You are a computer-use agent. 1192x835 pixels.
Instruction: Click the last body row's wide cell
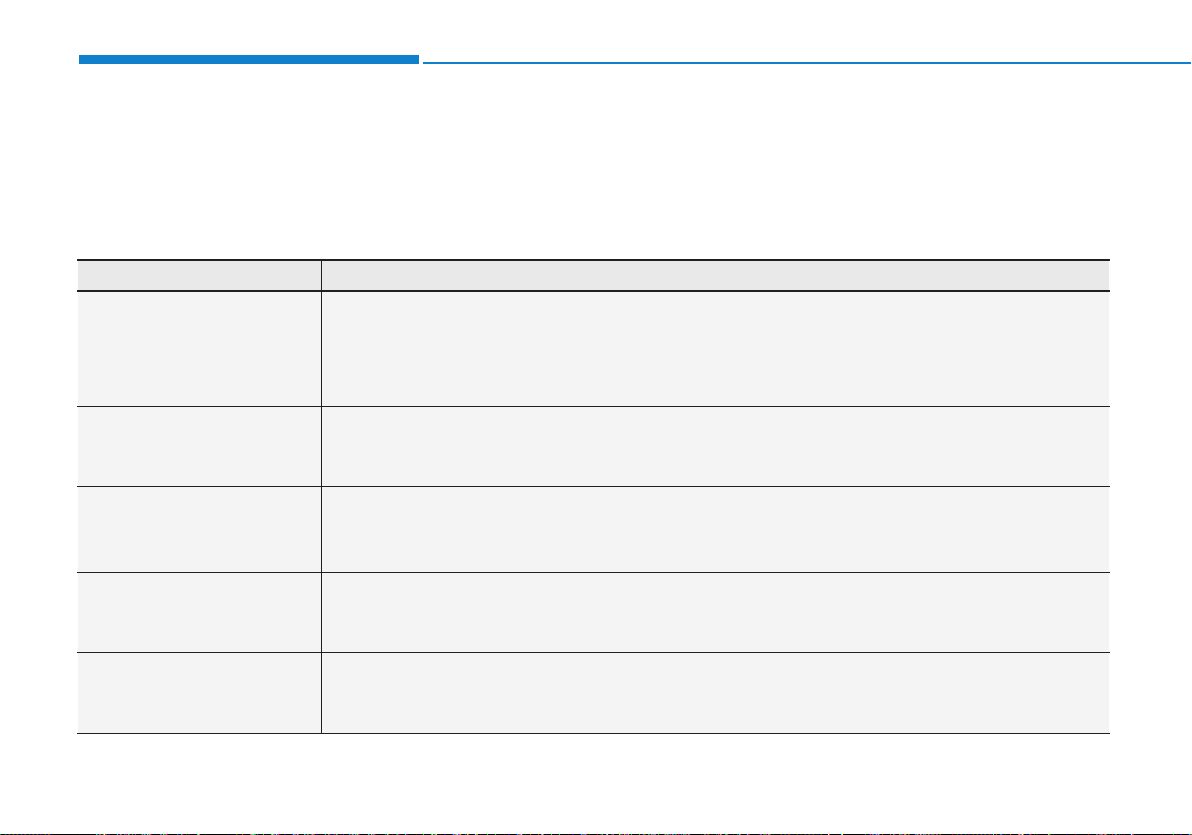(x=715, y=693)
